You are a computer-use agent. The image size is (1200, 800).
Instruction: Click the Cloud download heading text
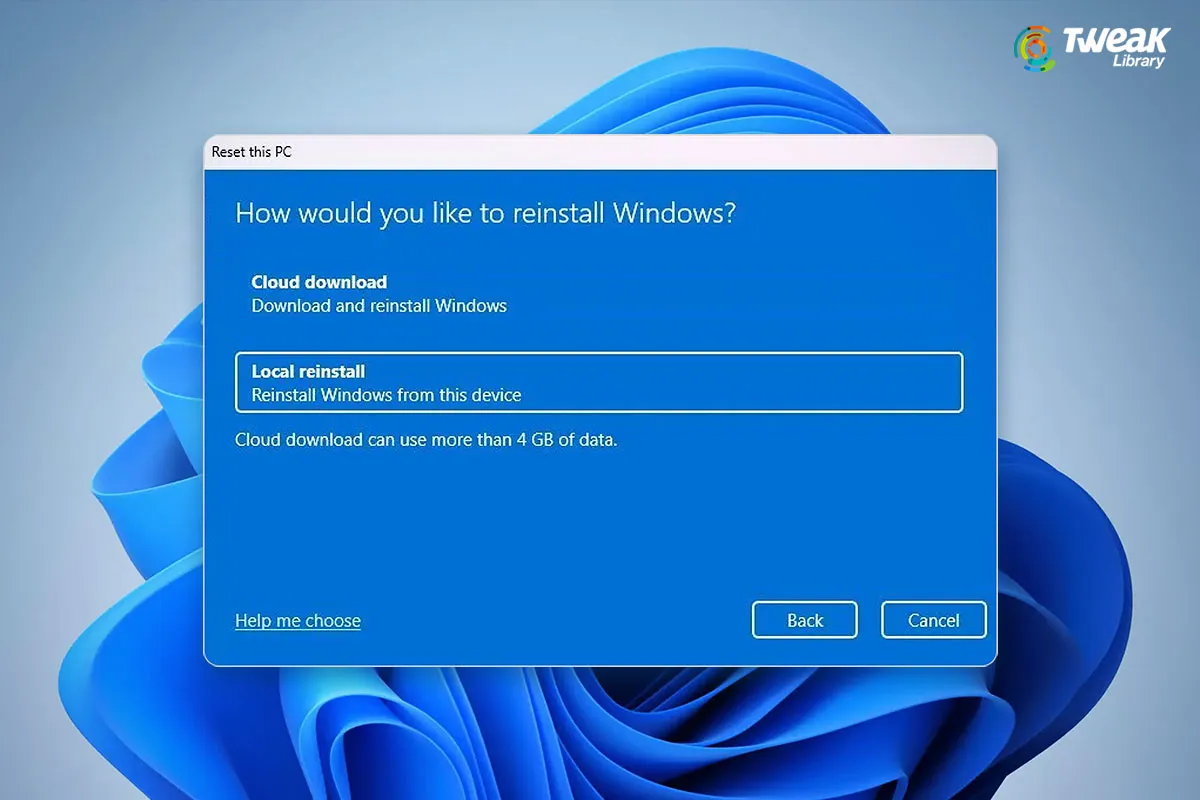(x=318, y=281)
